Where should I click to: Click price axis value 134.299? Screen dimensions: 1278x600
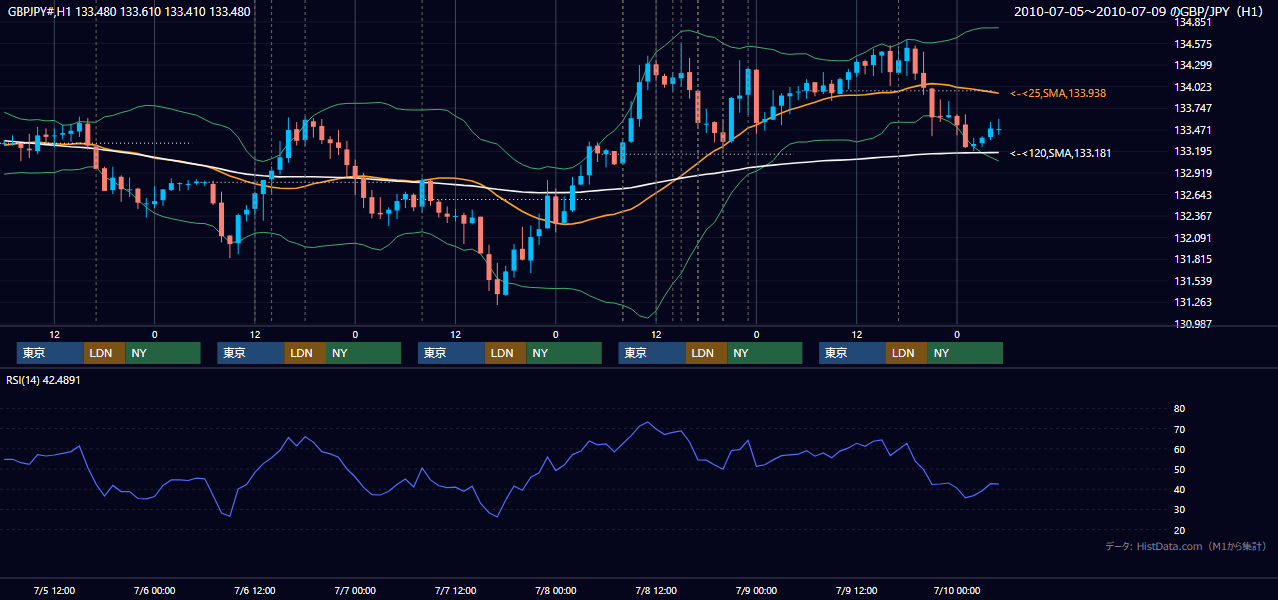[1193, 65]
